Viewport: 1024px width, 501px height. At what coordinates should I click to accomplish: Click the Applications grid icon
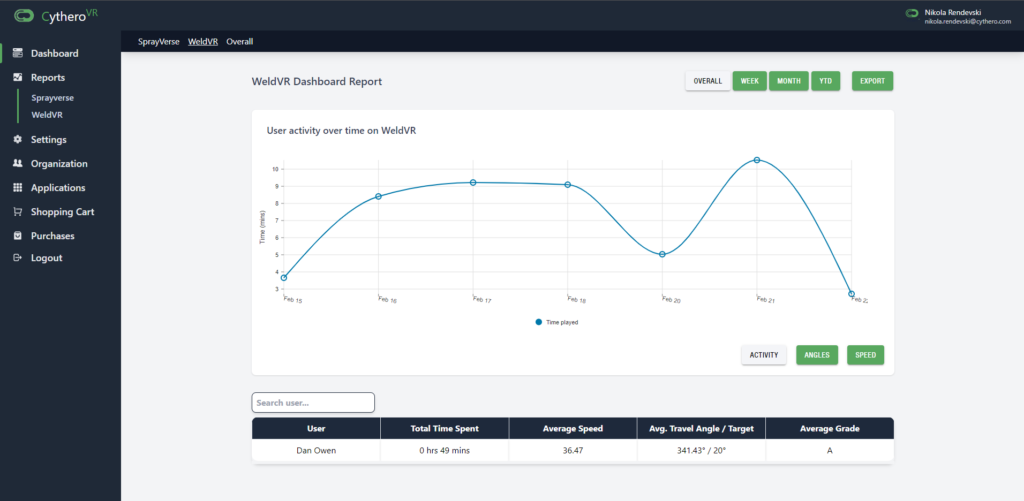18,188
